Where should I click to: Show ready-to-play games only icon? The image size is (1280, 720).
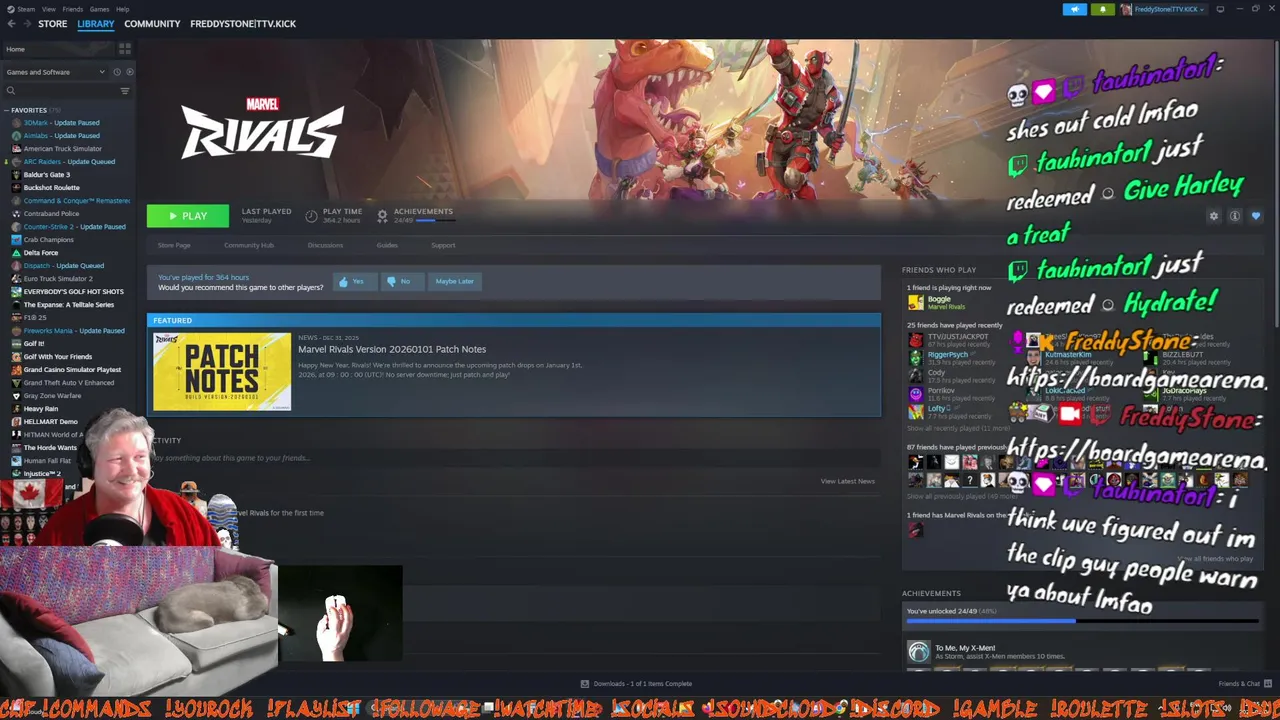[129, 72]
